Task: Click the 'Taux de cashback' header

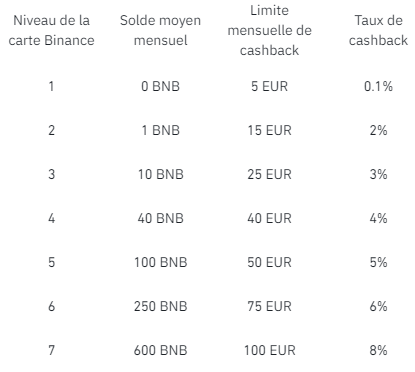Action: pyautogui.click(x=378, y=30)
